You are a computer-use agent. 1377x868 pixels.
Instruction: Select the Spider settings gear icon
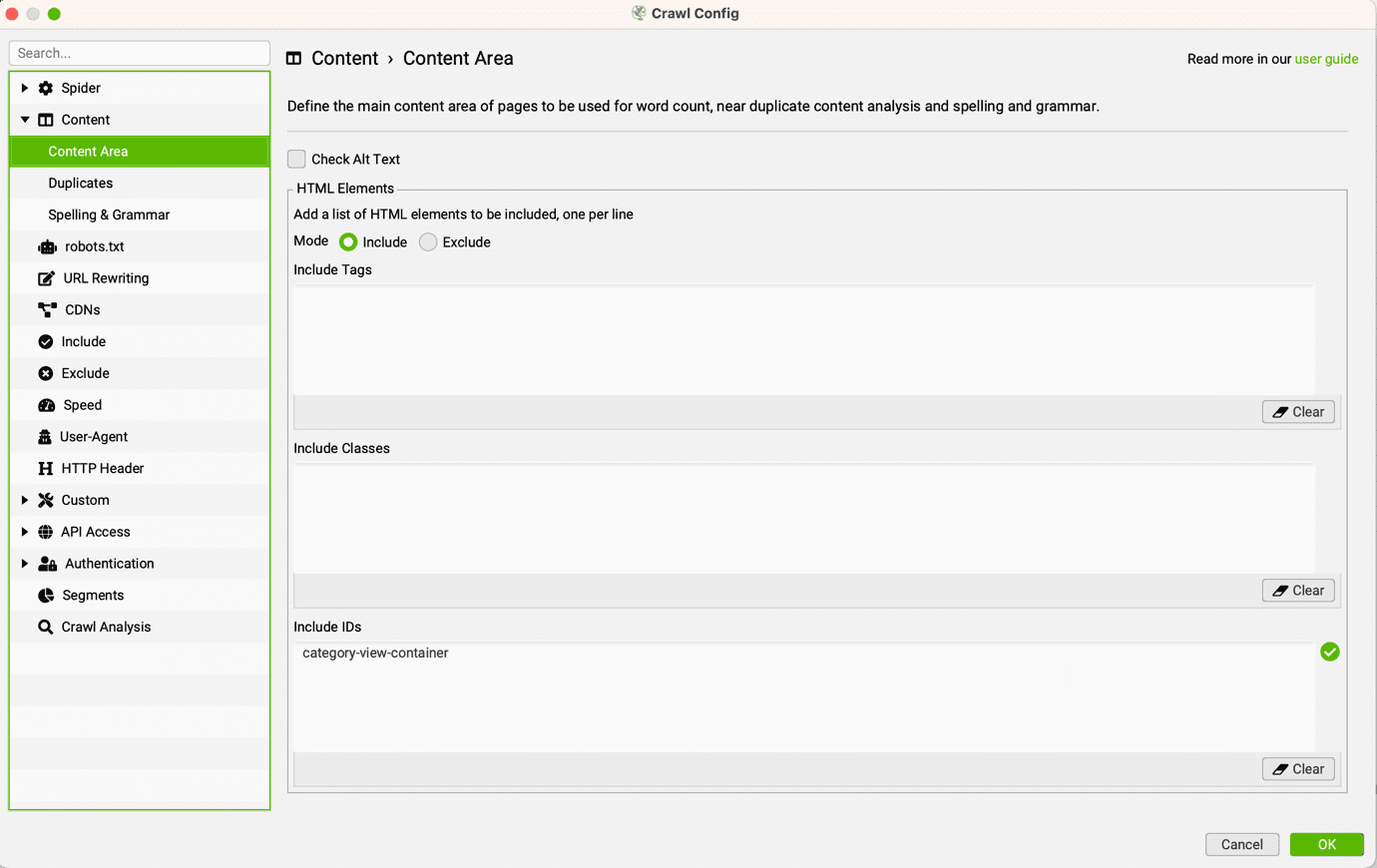click(45, 88)
